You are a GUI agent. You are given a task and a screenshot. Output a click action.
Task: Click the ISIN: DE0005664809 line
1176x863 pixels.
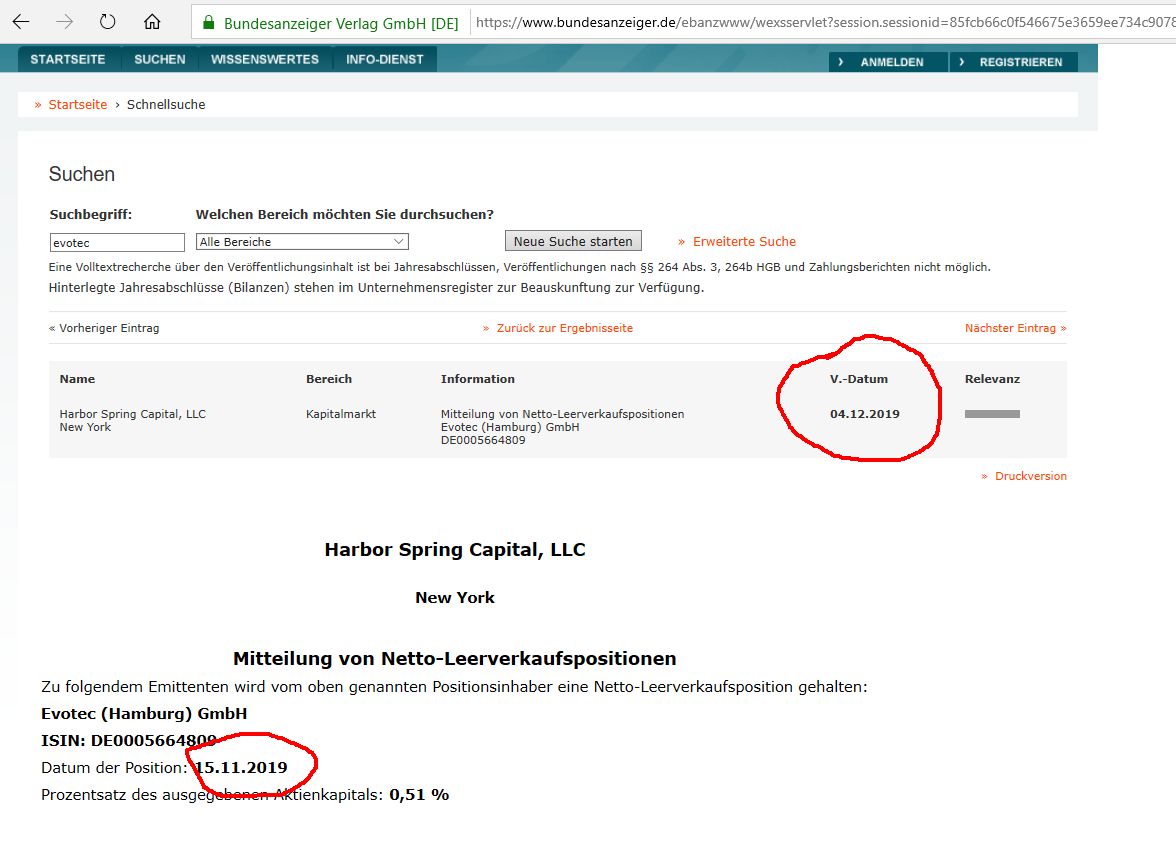128,741
